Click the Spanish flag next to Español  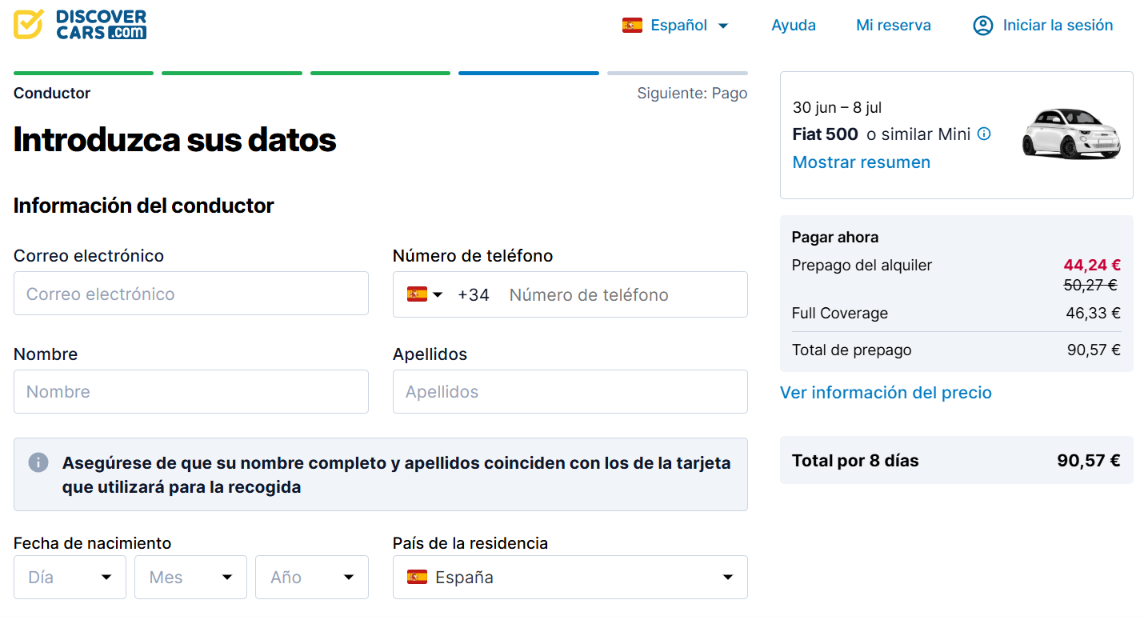tap(632, 26)
